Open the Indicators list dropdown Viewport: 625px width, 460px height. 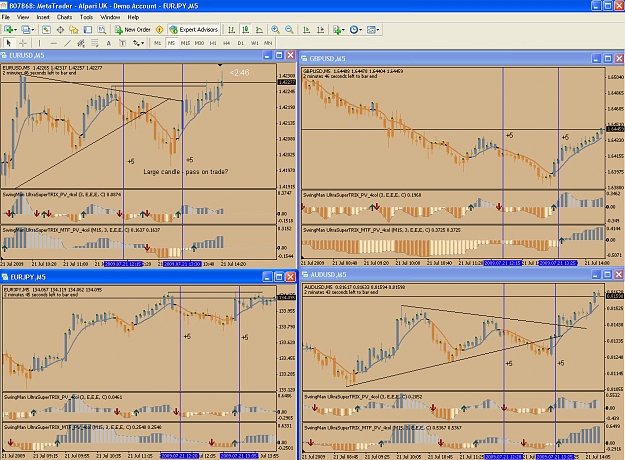(342, 29)
